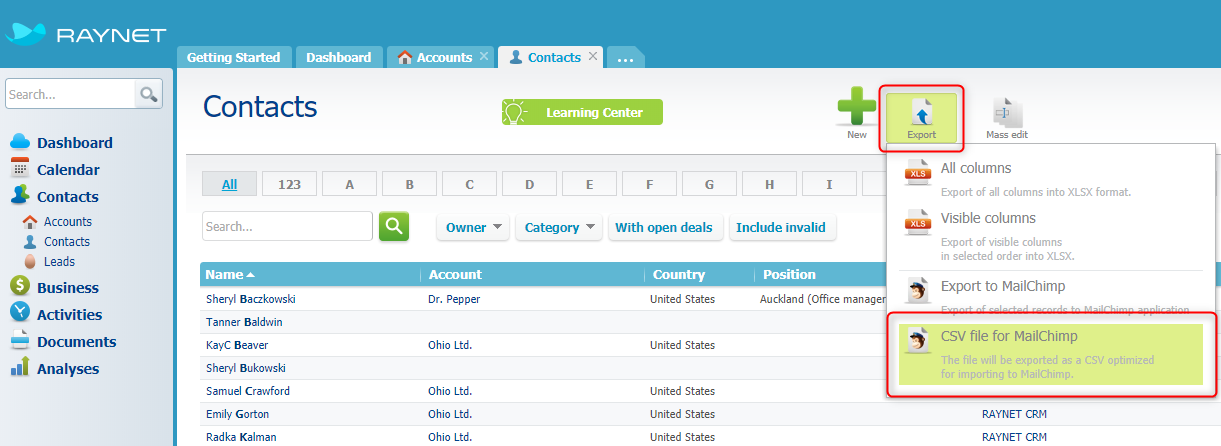
Task: Open the Category filter dropdown
Action: point(560,227)
